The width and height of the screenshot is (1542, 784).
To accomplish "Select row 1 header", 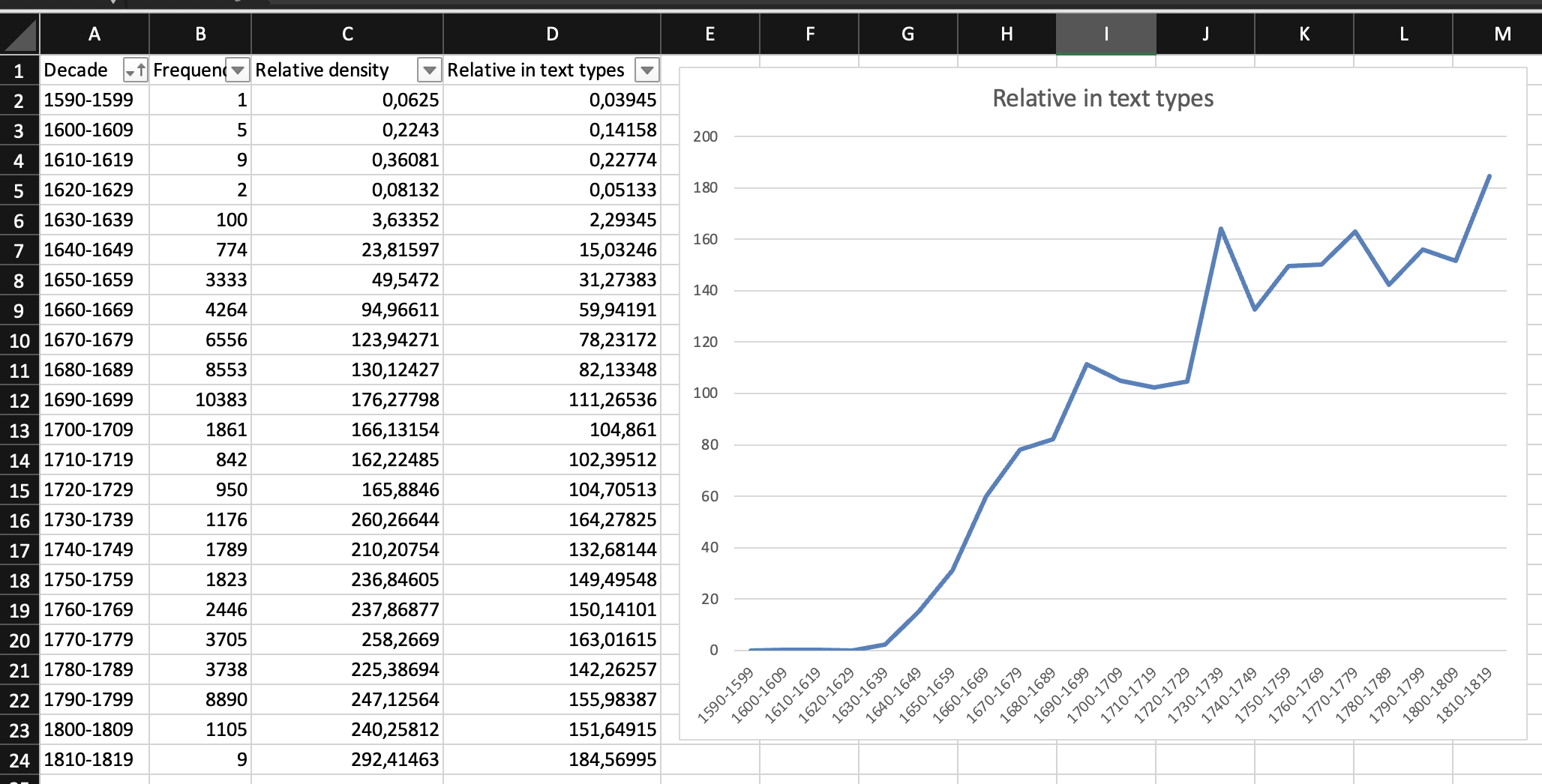I will (19, 70).
